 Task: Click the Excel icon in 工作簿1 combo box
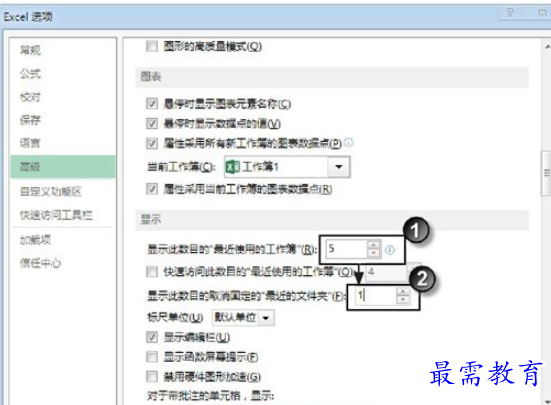click(x=233, y=166)
